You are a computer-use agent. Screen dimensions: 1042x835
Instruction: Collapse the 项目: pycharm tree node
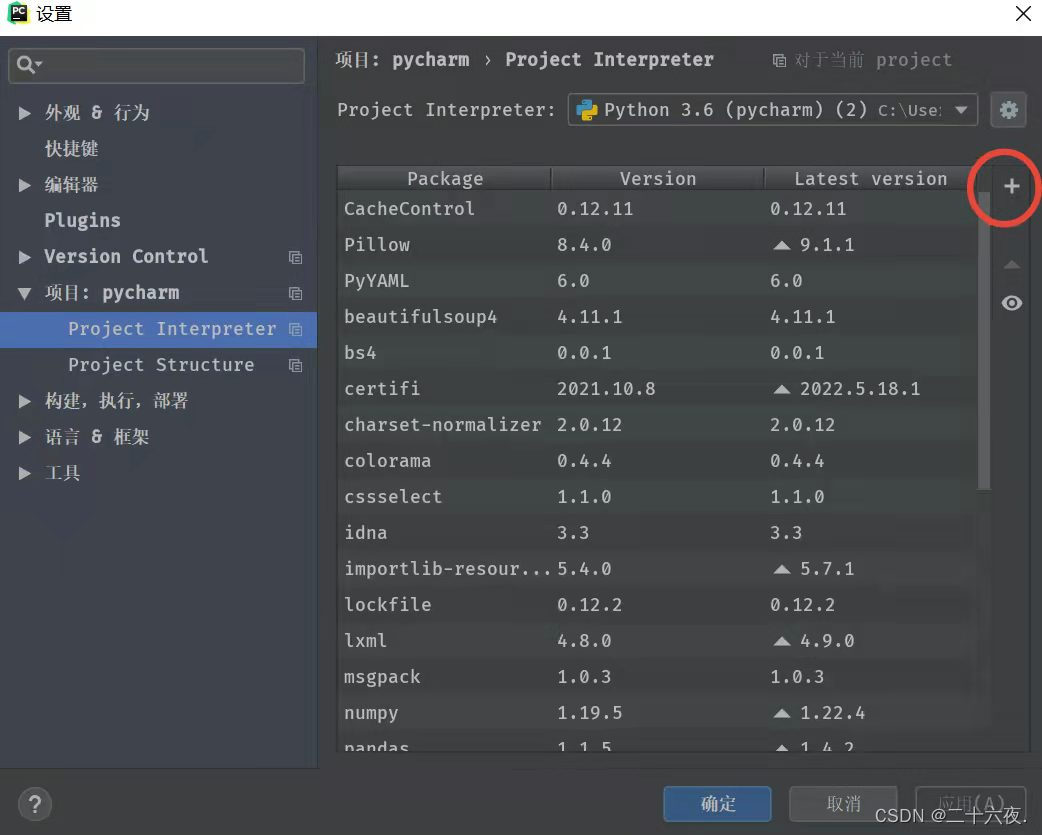(x=25, y=293)
